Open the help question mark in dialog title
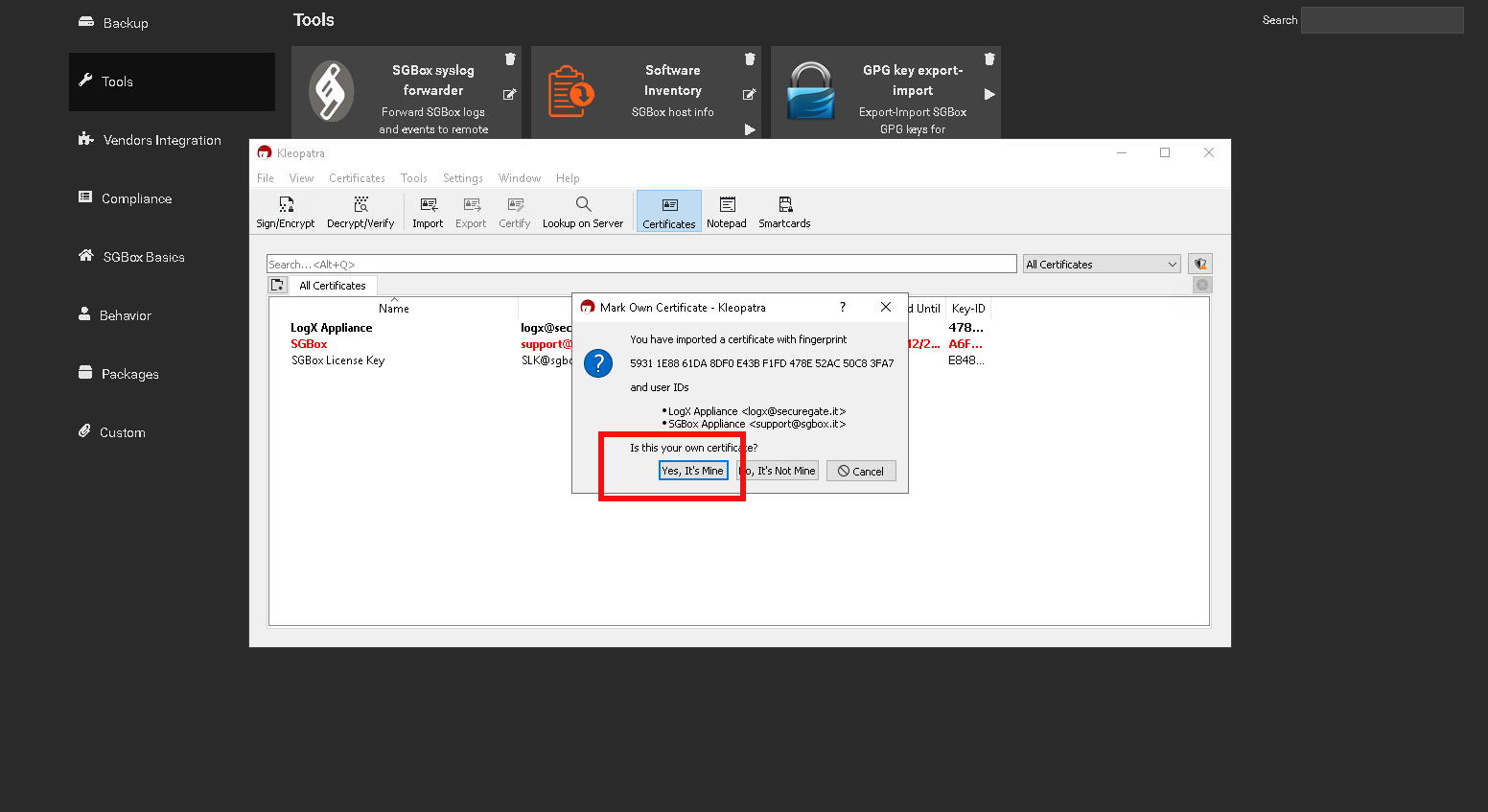Screen dimensions: 1488x812 [x=843, y=307]
